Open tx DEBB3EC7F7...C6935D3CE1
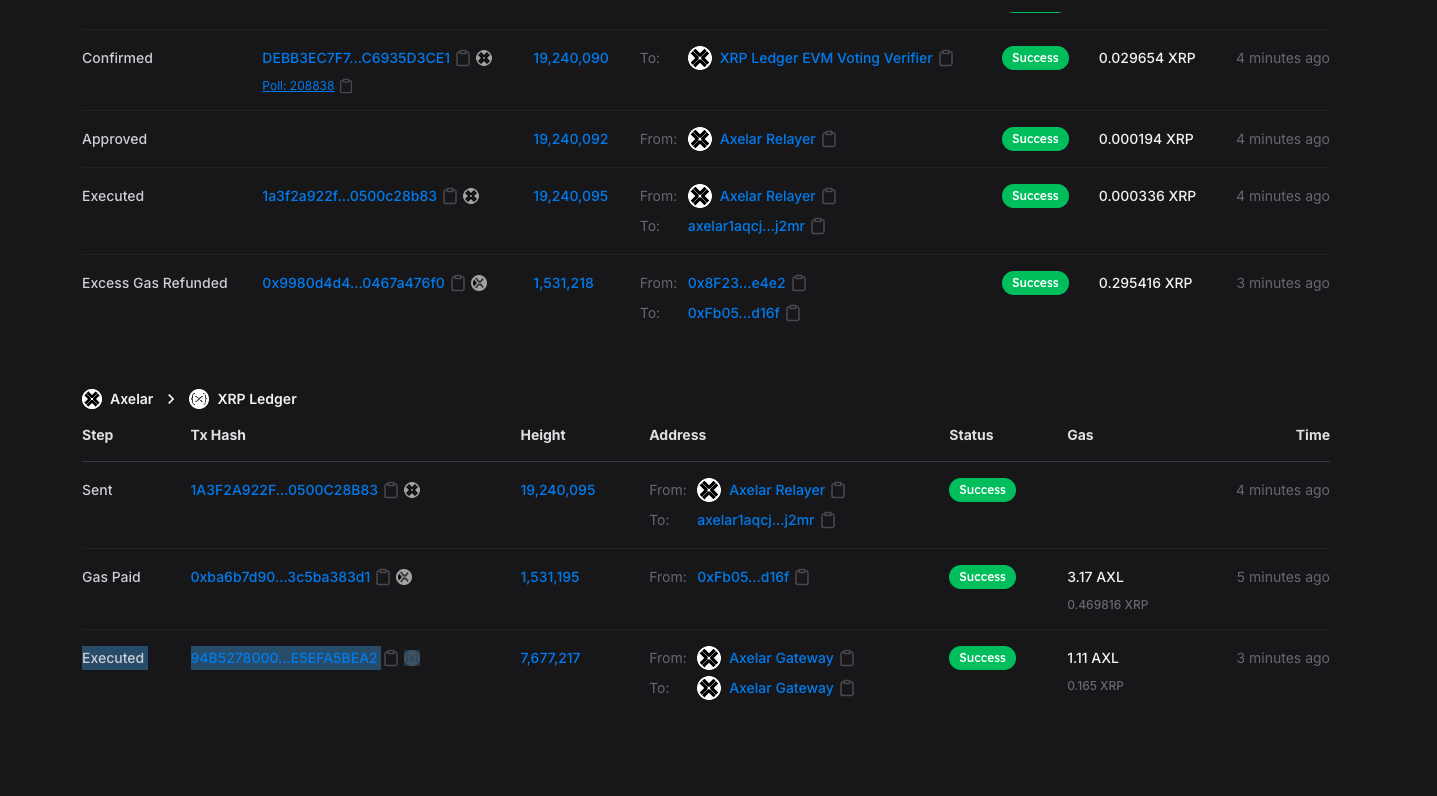 point(356,58)
